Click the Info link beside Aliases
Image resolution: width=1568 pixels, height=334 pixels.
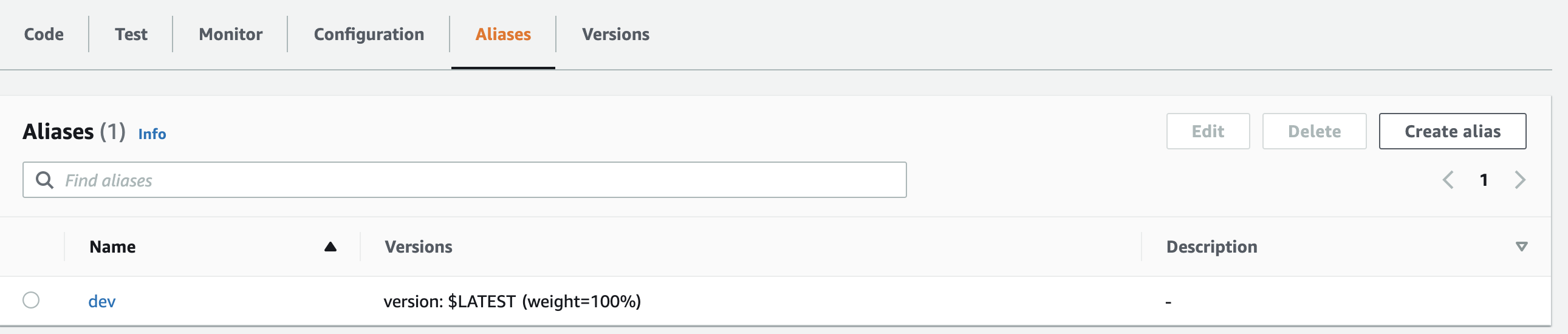pyautogui.click(x=152, y=134)
